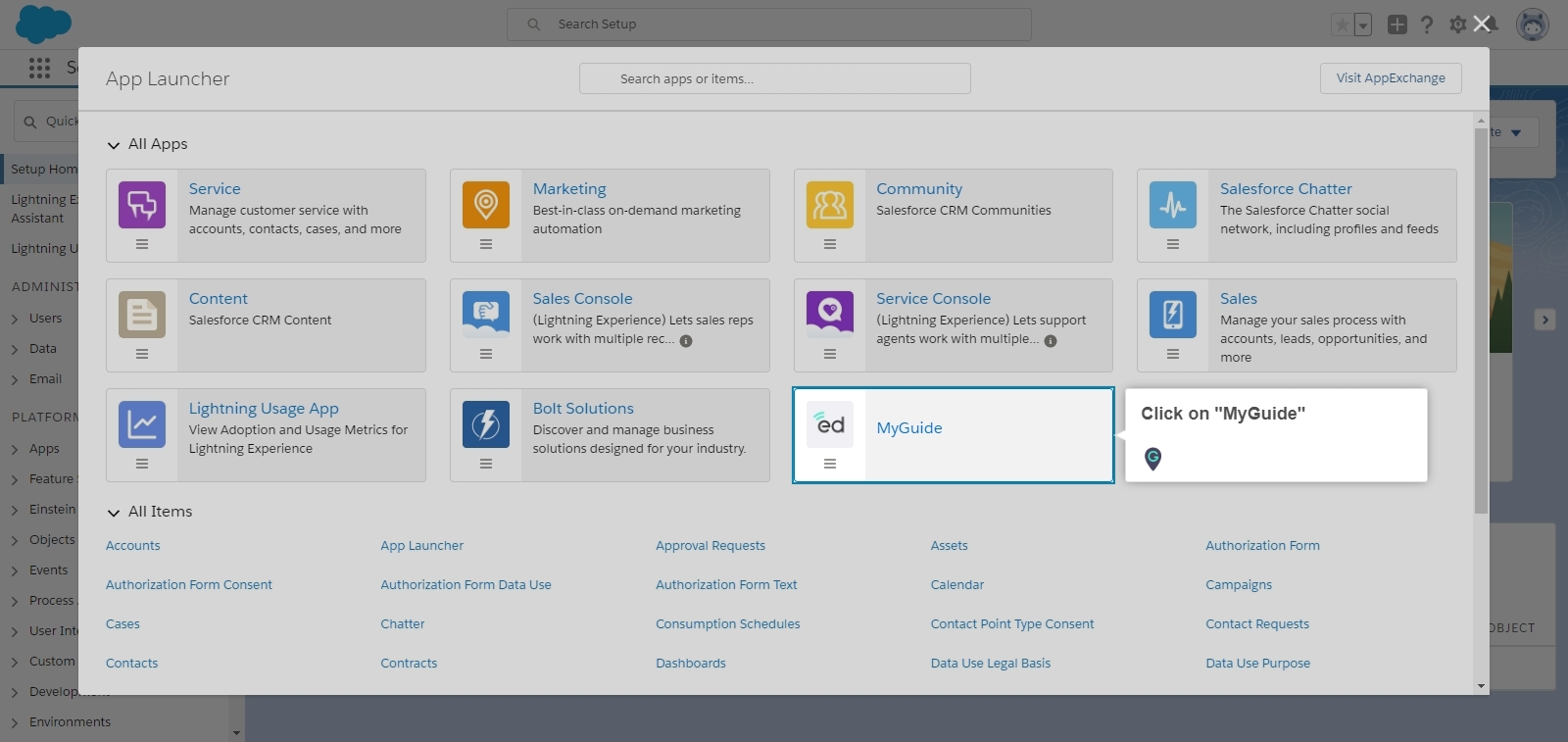Open the Accounts item link
The height and width of the screenshot is (742, 1568).
click(132, 546)
